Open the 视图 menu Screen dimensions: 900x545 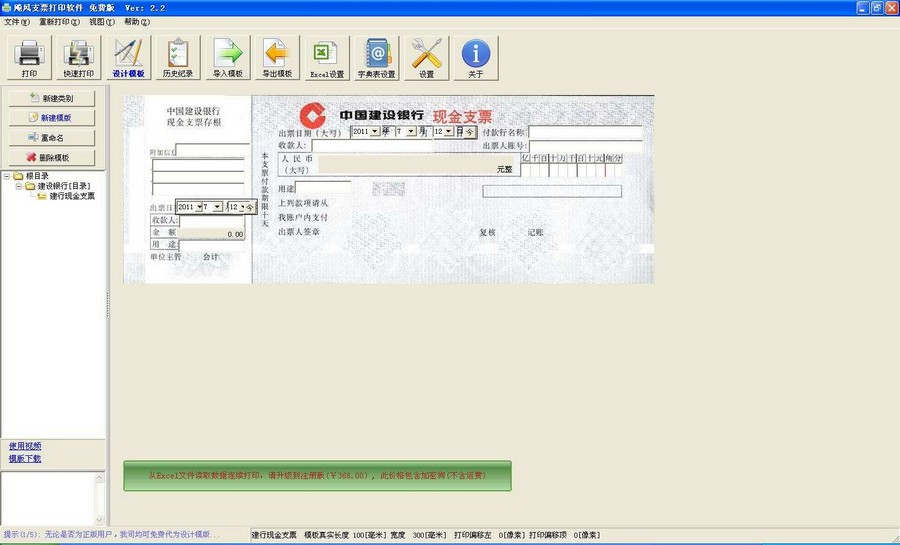pos(102,22)
